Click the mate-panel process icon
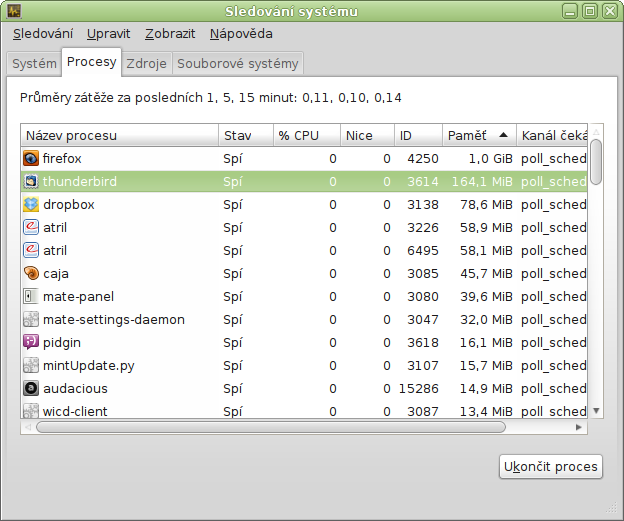The height and width of the screenshot is (521, 624). tap(31, 296)
